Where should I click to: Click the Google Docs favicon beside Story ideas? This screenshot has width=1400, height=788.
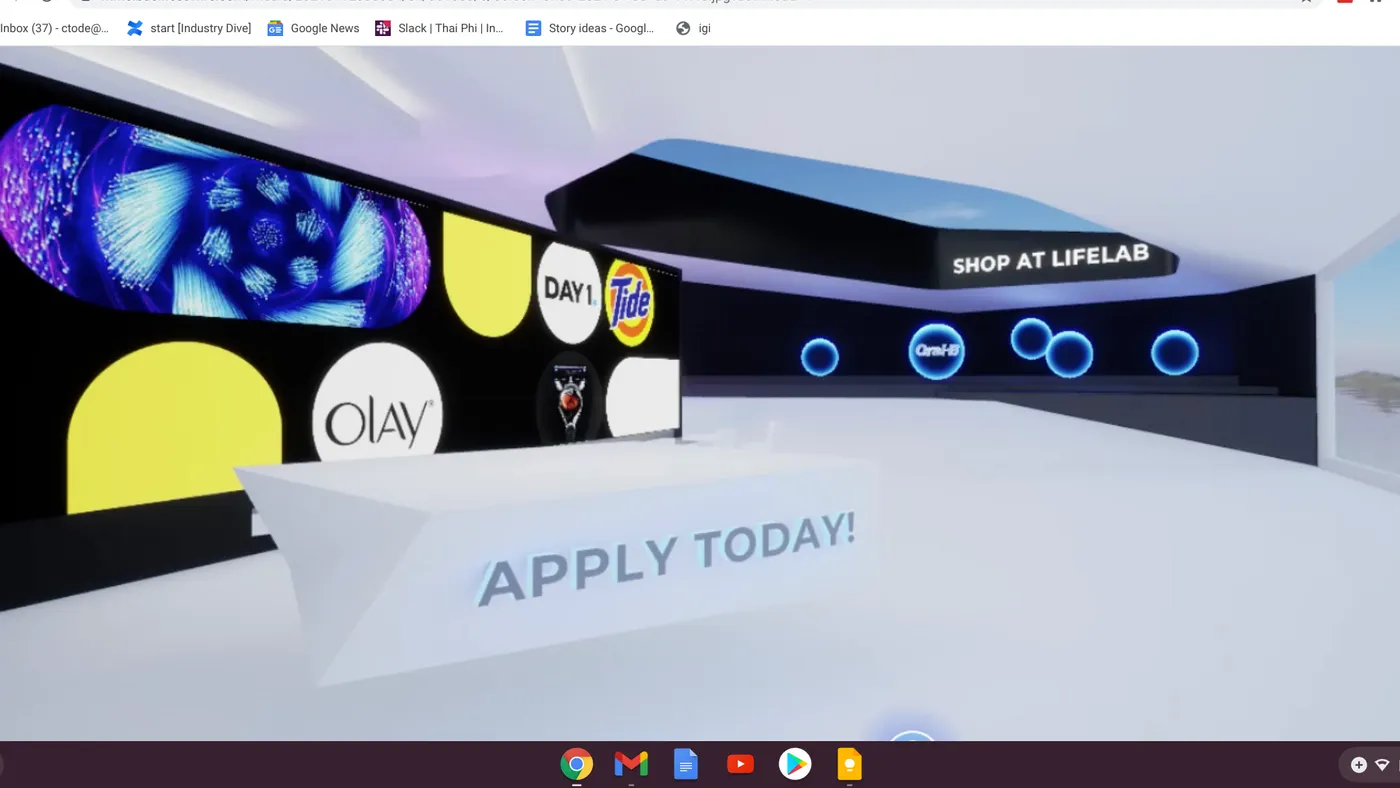(x=533, y=28)
